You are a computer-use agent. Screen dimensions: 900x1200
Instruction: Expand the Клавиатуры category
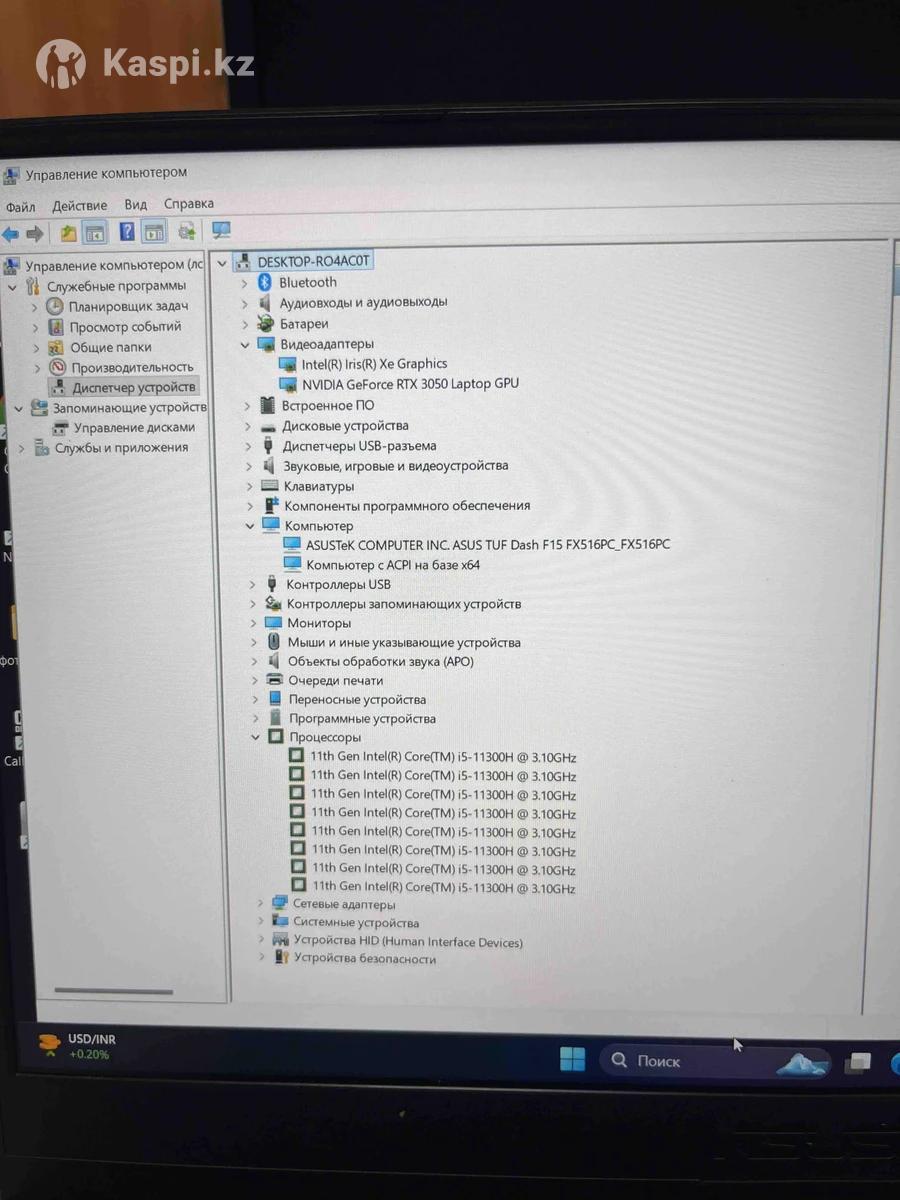(249, 486)
